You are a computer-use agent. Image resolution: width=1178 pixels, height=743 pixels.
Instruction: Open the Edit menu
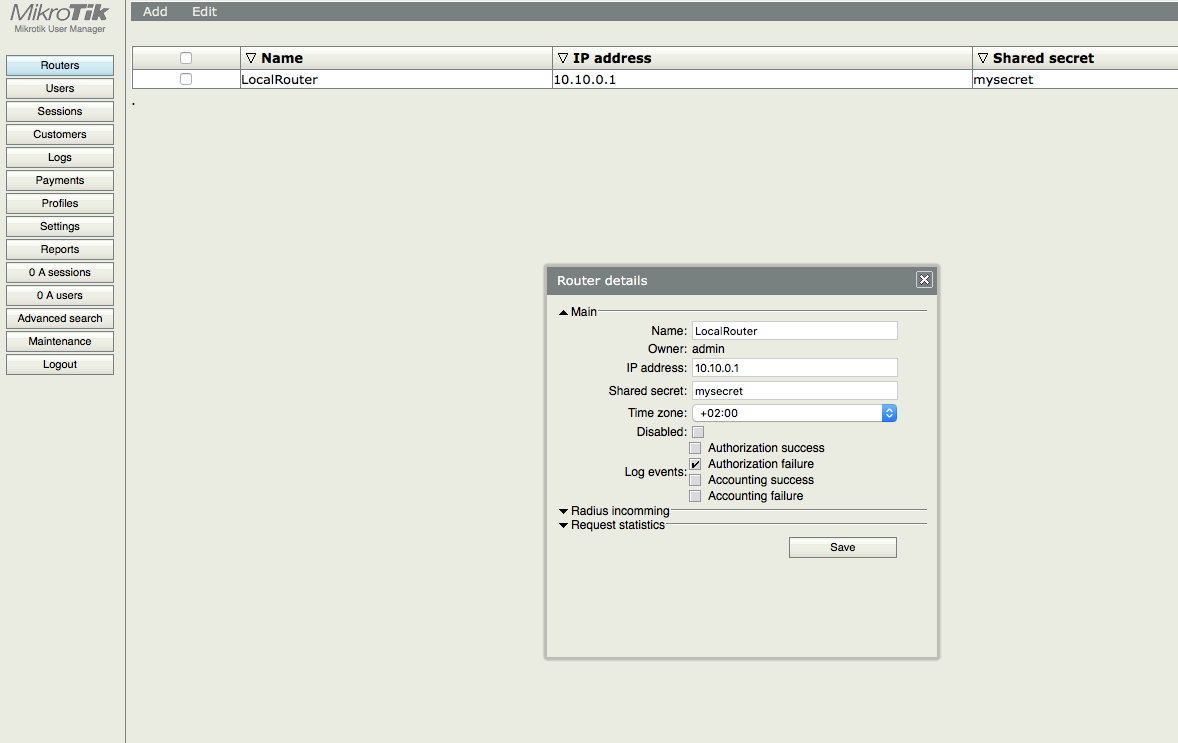(204, 11)
